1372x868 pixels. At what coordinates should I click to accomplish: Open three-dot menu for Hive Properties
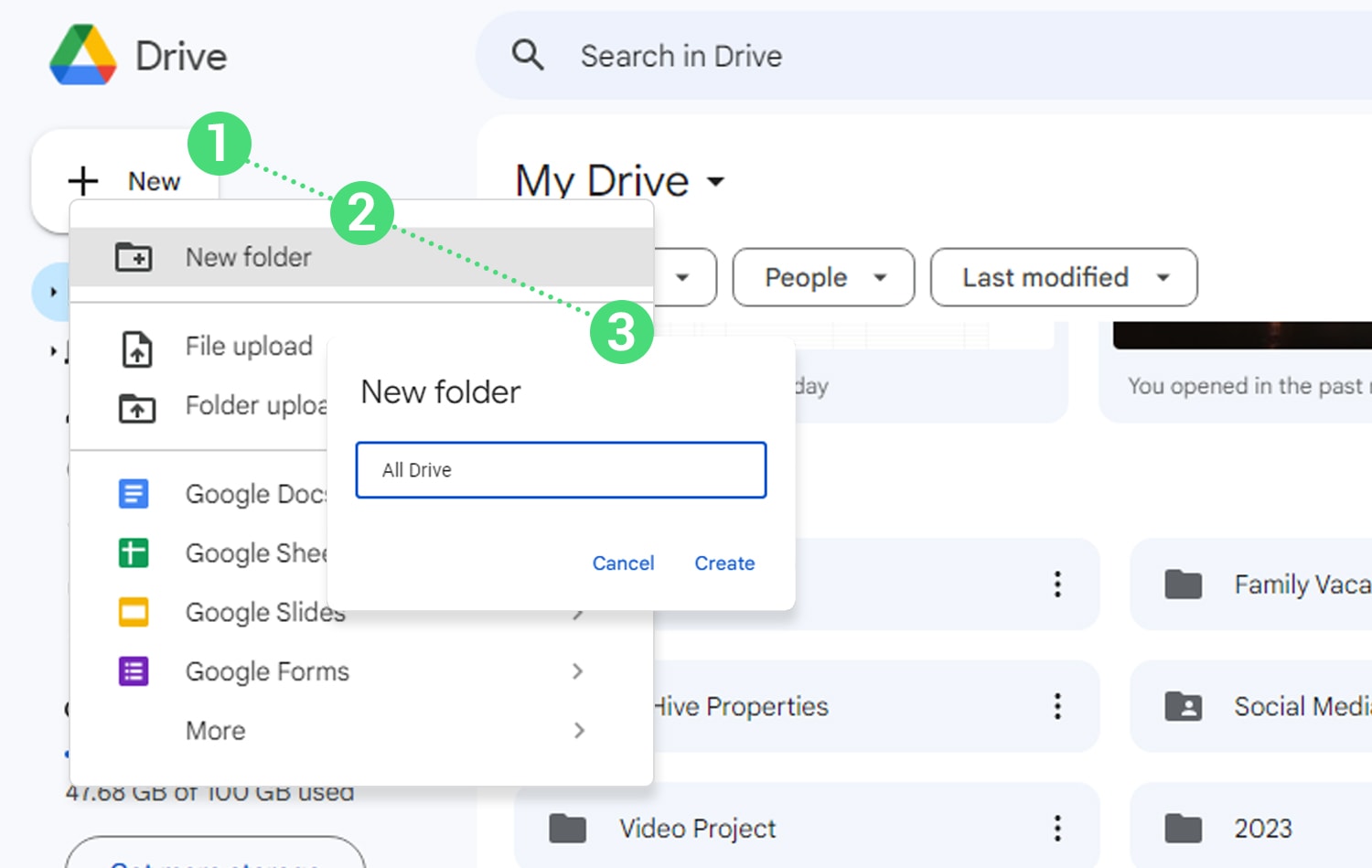pyautogui.click(x=1057, y=706)
